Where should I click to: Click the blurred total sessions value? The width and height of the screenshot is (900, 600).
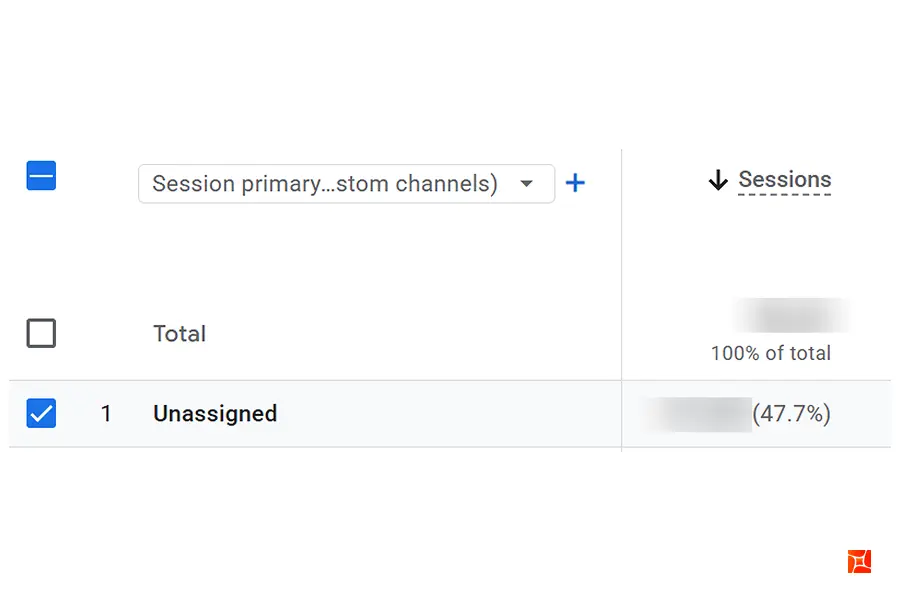(793, 315)
